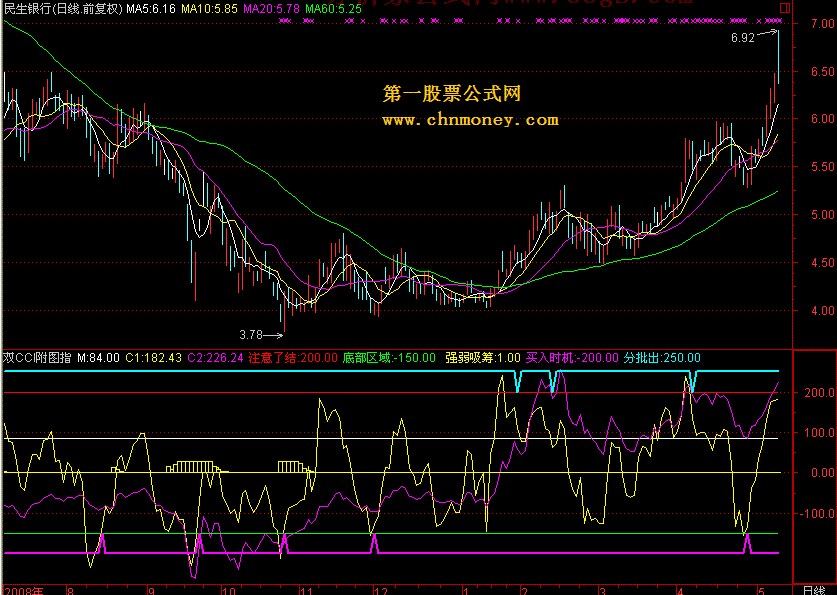This screenshot has height=595, width=837.
Task: Click the 日线 period label at bottom right
Action: (814, 591)
